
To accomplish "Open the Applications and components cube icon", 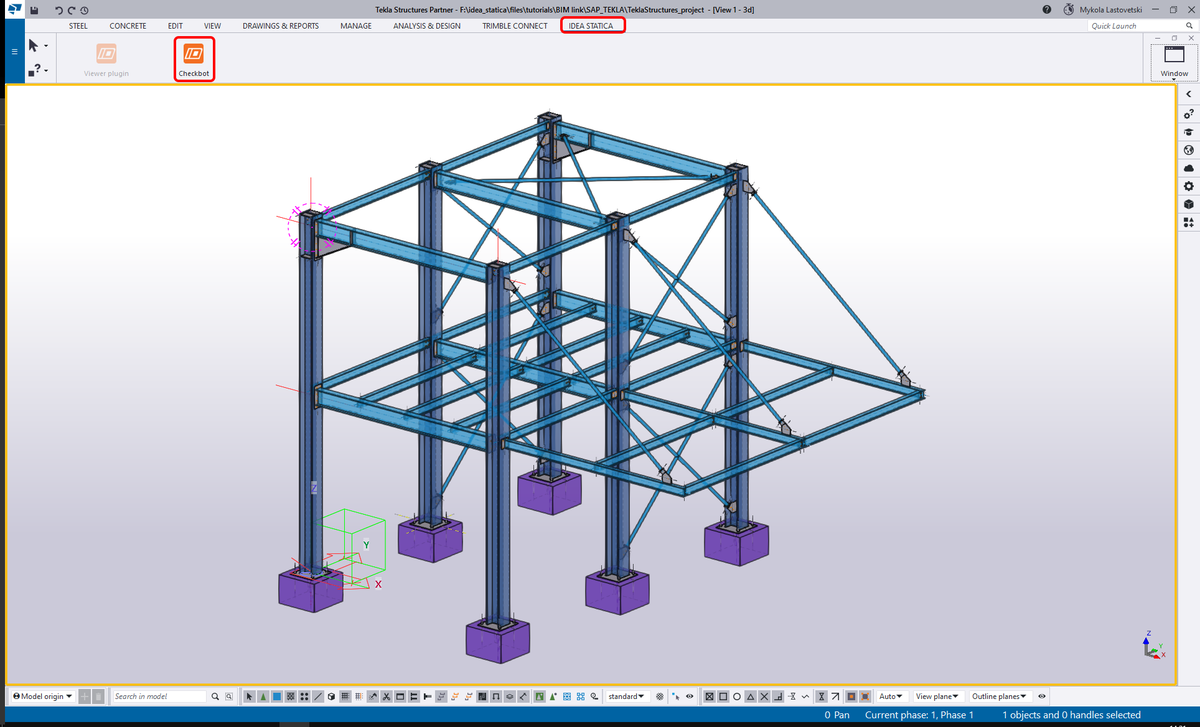I will pyautogui.click(x=1188, y=203).
